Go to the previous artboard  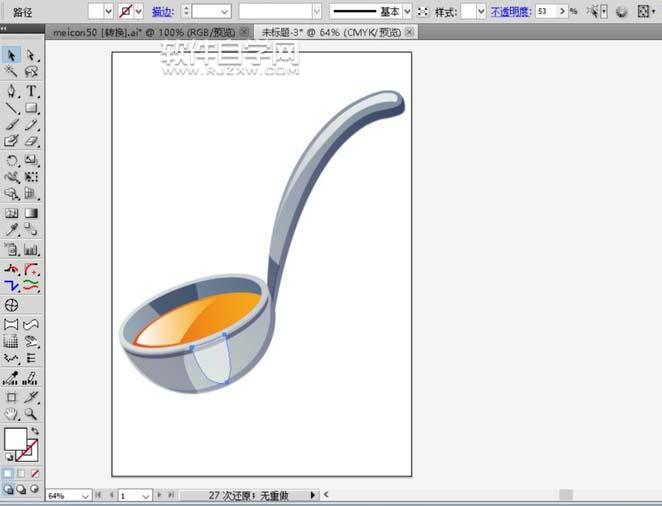[x=111, y=495]
